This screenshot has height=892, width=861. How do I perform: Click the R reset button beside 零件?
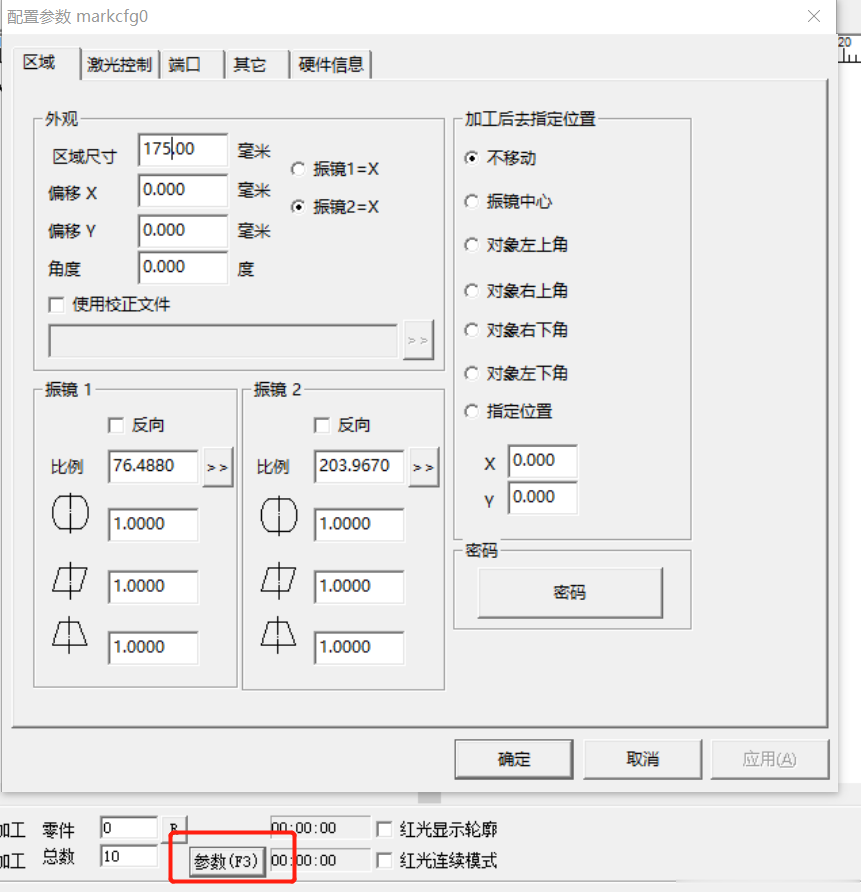(174, 828)
